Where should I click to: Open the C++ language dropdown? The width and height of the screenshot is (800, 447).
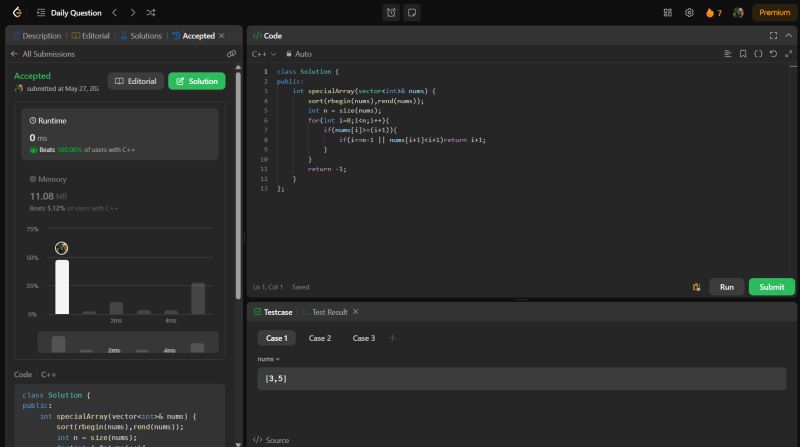[264, 54]
